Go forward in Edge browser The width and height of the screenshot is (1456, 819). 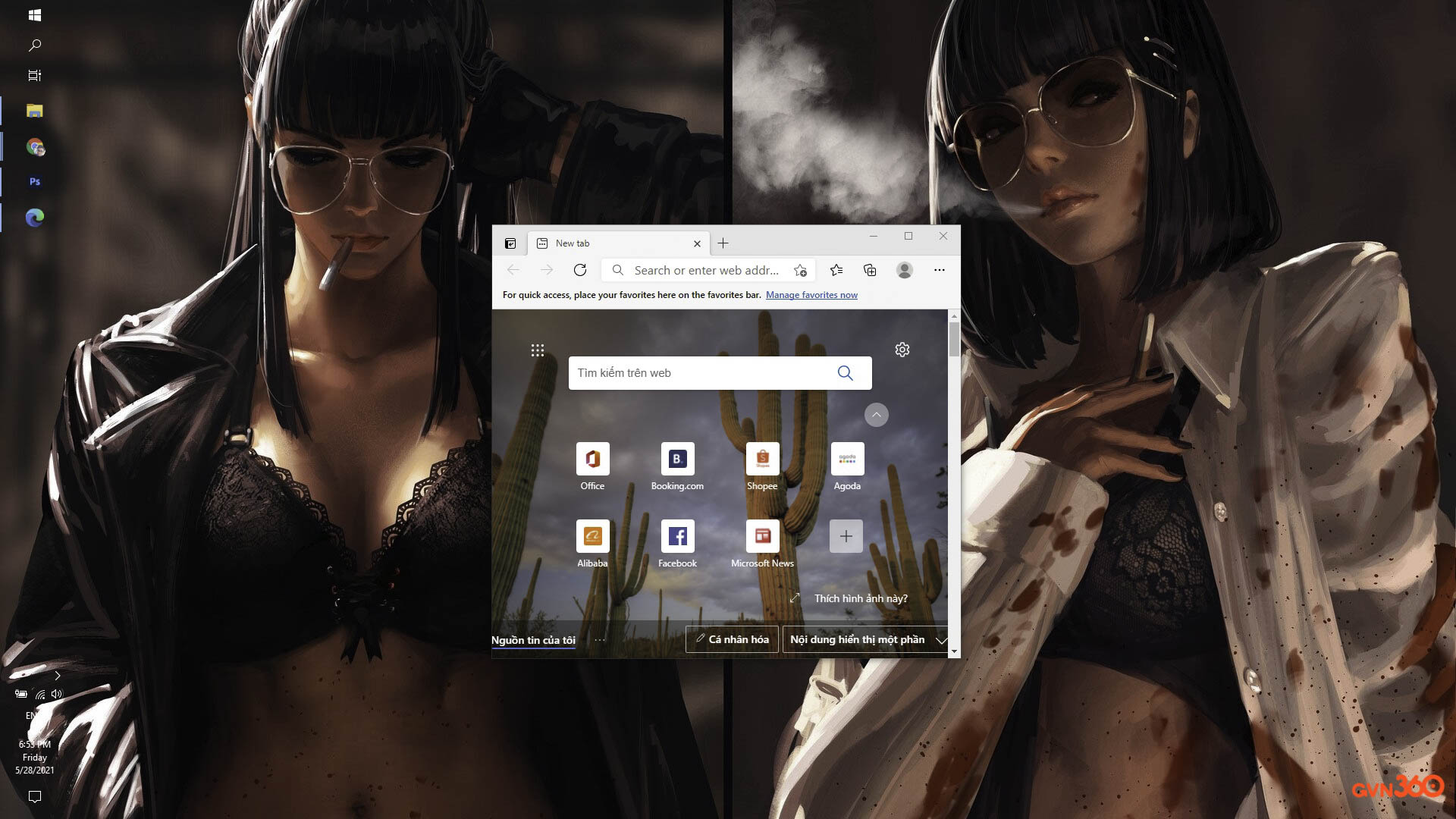pos(547,270)
